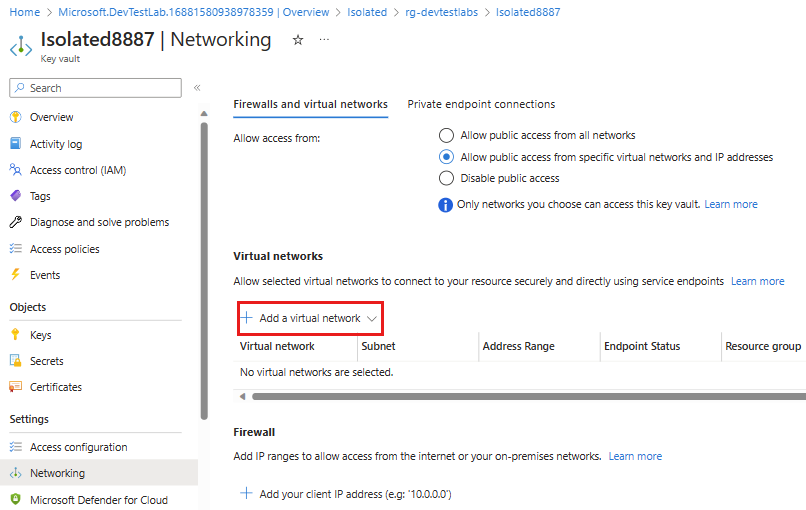This screenshot has width=806, height=510.
Task: Open the Isolated8887 breadcrumb link
Action: (528, 12)
